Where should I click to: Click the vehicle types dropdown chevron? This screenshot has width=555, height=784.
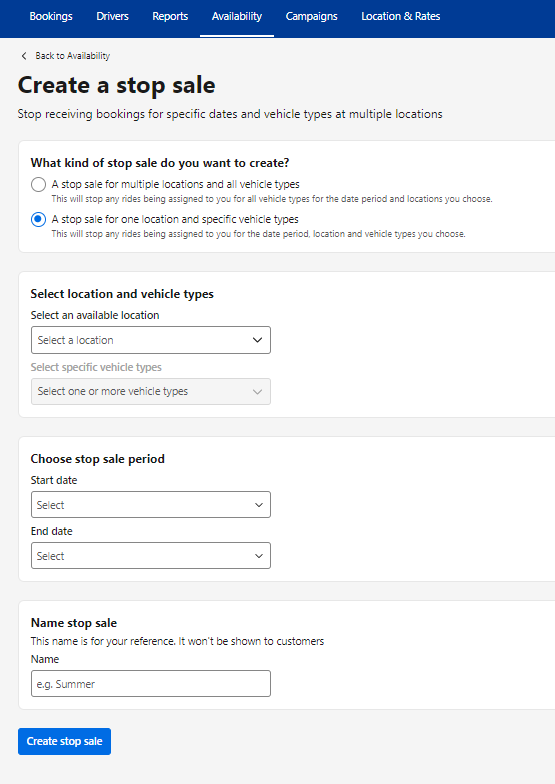click(258, 392)
